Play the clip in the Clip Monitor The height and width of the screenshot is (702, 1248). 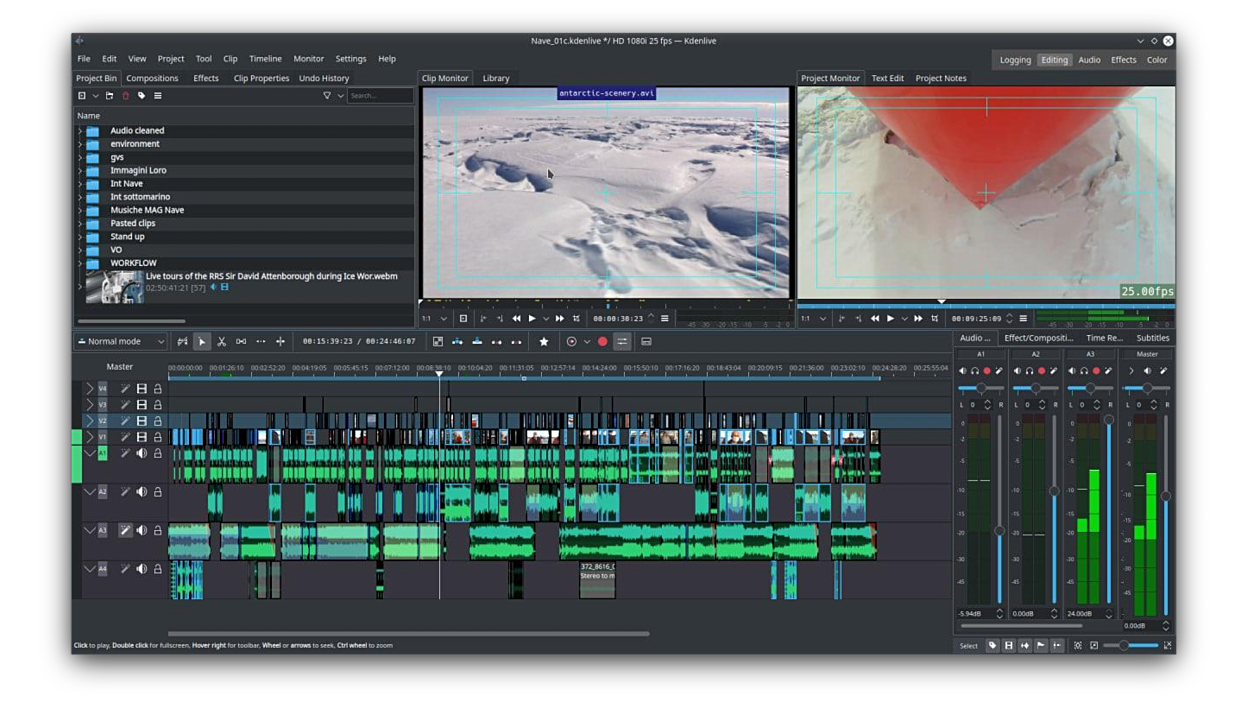tap(532, 319)
